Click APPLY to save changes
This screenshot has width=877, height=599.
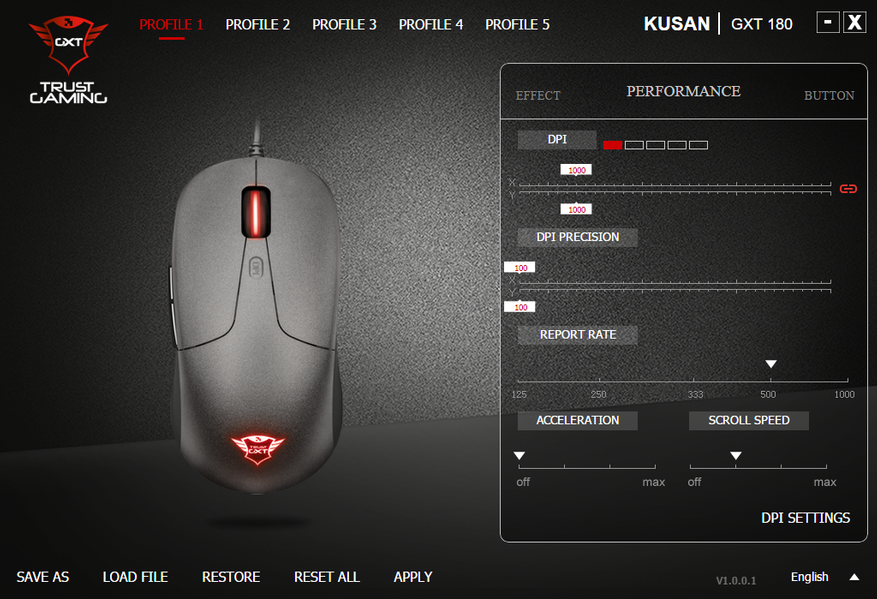413,577
